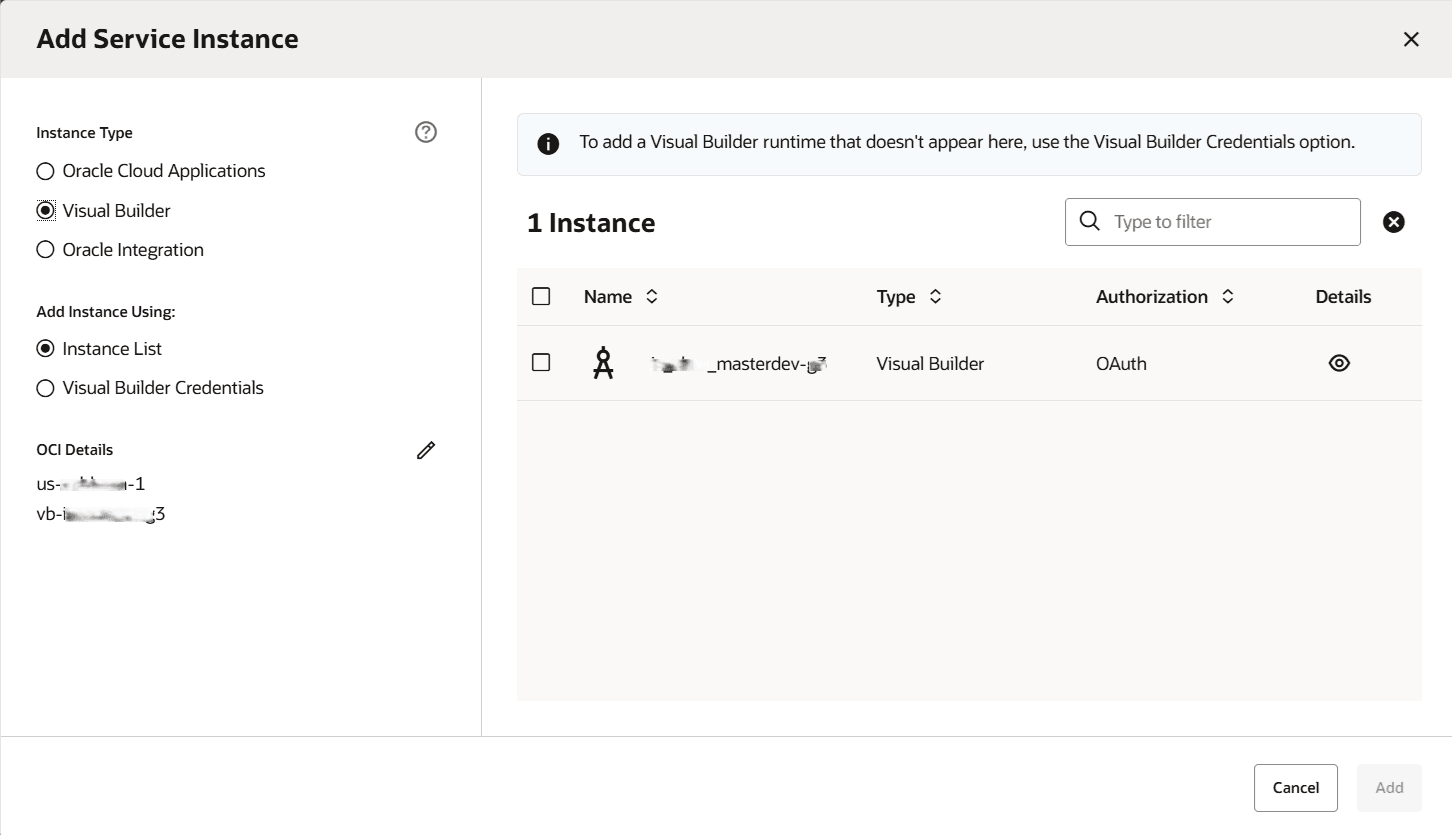This screenshot has width=1452, height=835.
Task: Click the Add button
Action: (x=1389, y=788)
